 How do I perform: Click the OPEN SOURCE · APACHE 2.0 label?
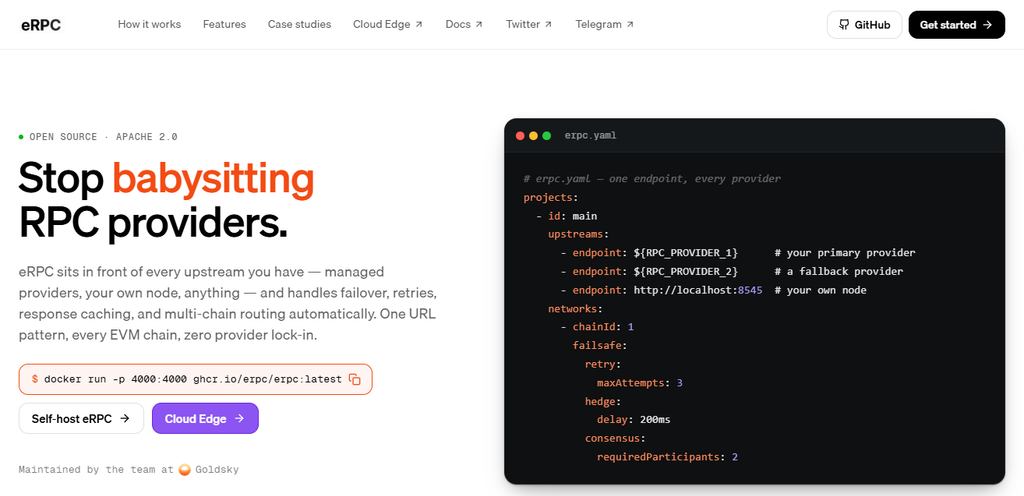[103, 137]
